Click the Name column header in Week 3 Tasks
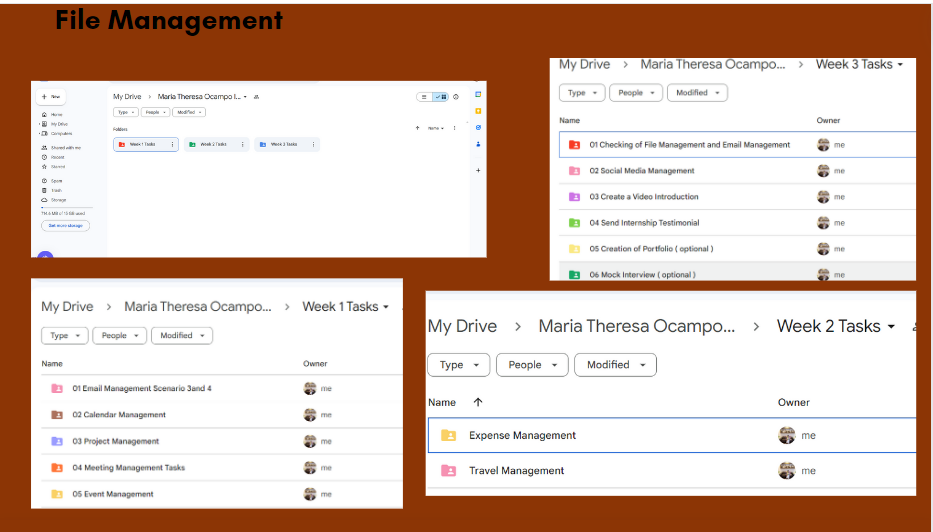The width and height of the screenshot is (933, 532). pyautogui.click(x=569, y=120)
